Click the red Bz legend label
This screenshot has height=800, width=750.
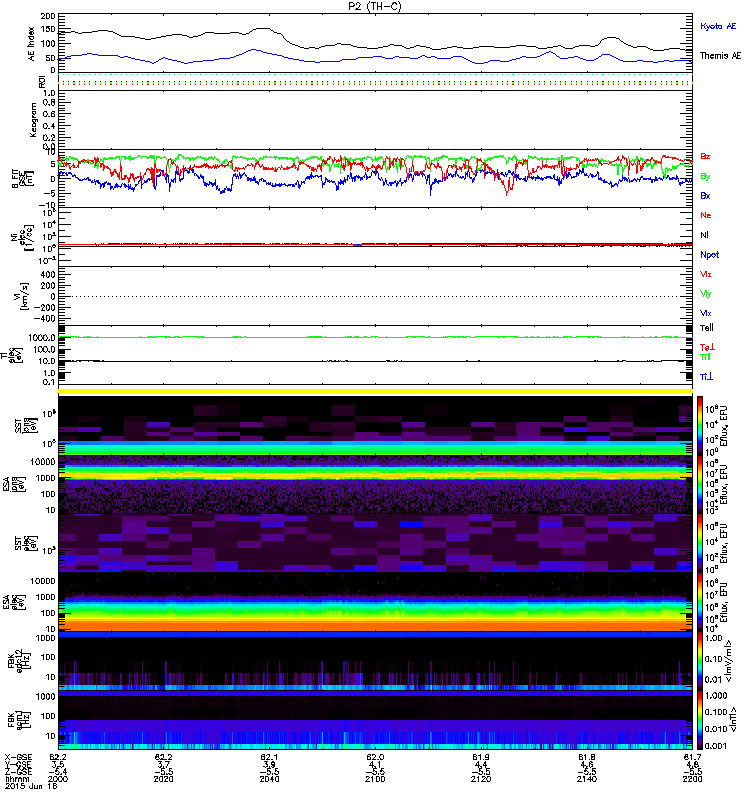click(x=705, y=156)
